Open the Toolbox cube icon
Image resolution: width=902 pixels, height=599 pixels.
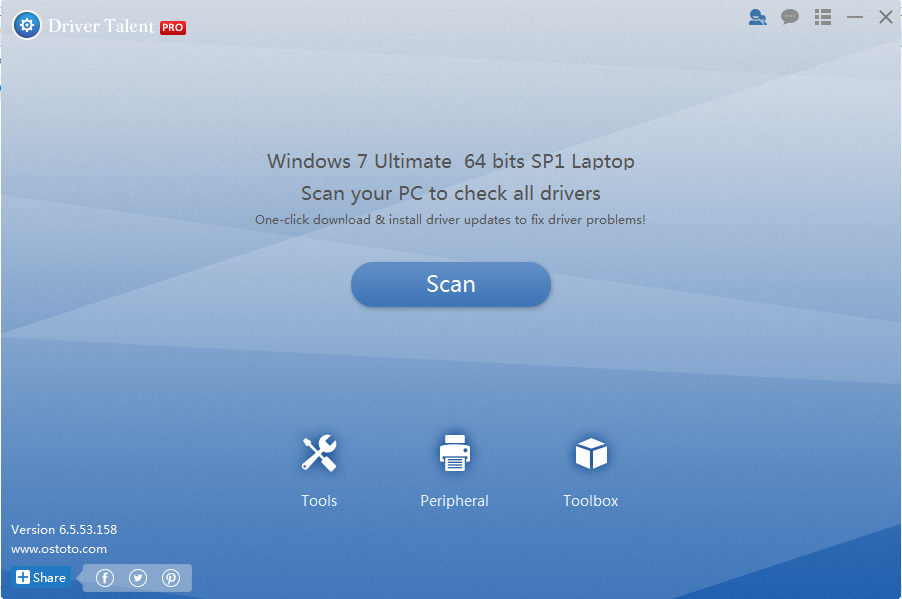[591, 453]
